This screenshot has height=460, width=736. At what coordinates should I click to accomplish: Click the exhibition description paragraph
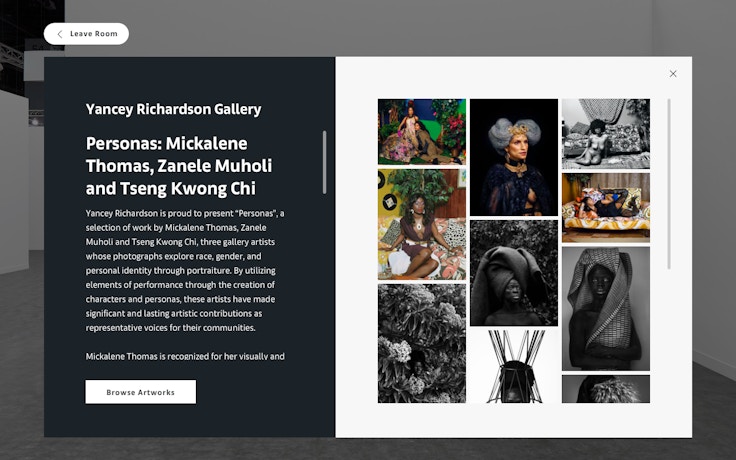point(185,270)
